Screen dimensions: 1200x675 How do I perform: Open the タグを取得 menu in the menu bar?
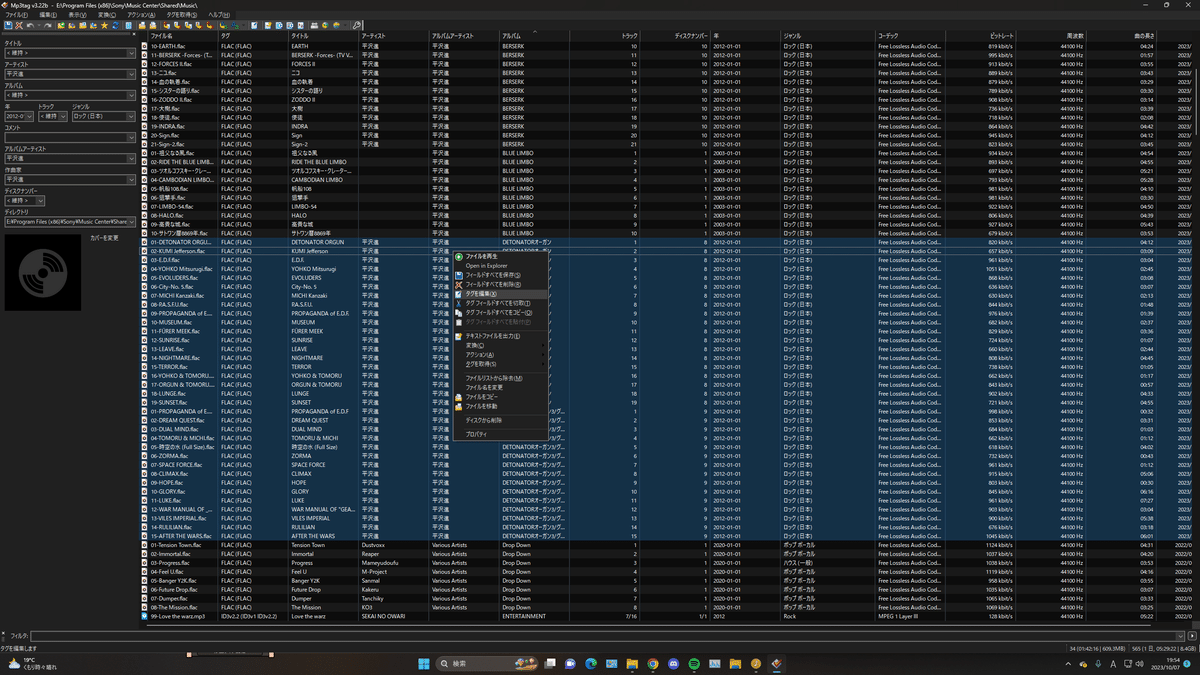point(182,15)
